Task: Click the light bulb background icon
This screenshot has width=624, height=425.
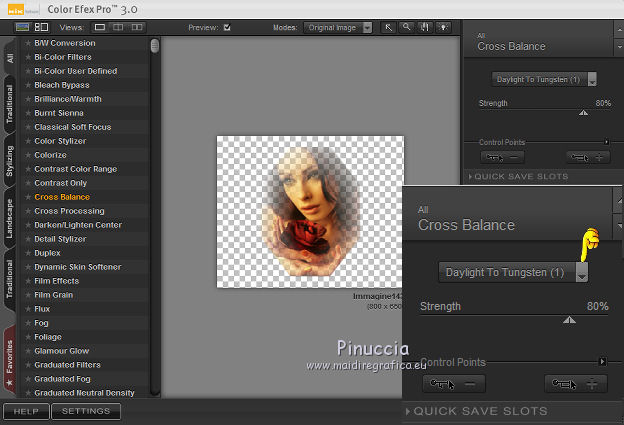Action: pos(442,28)
